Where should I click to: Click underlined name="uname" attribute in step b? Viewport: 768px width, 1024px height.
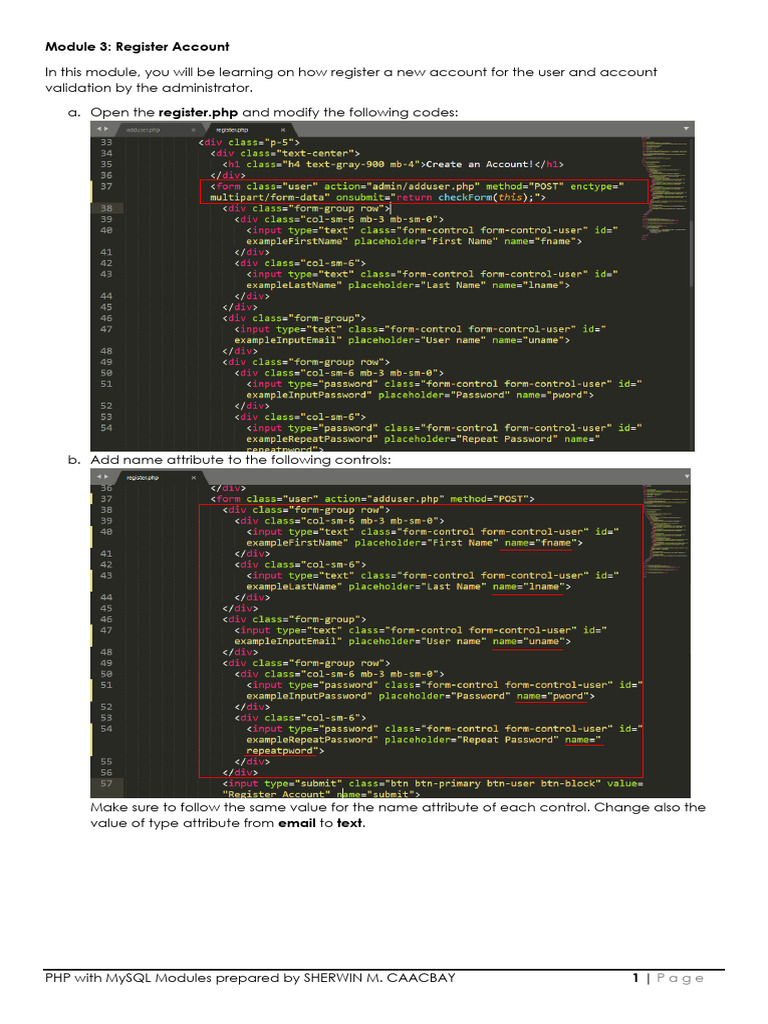(x=528, y=641)
